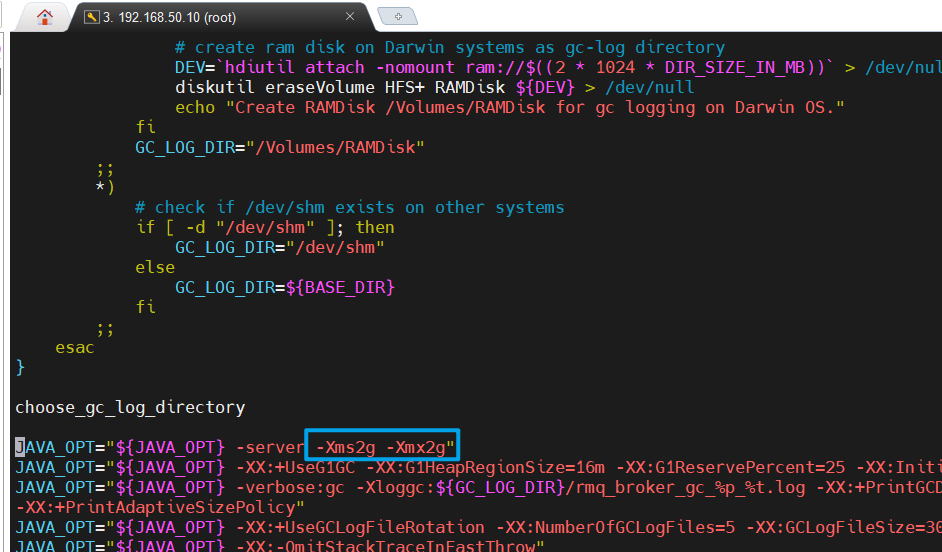Click the esac keyword line
The image size is (942, 552).
tap(75, 347)
